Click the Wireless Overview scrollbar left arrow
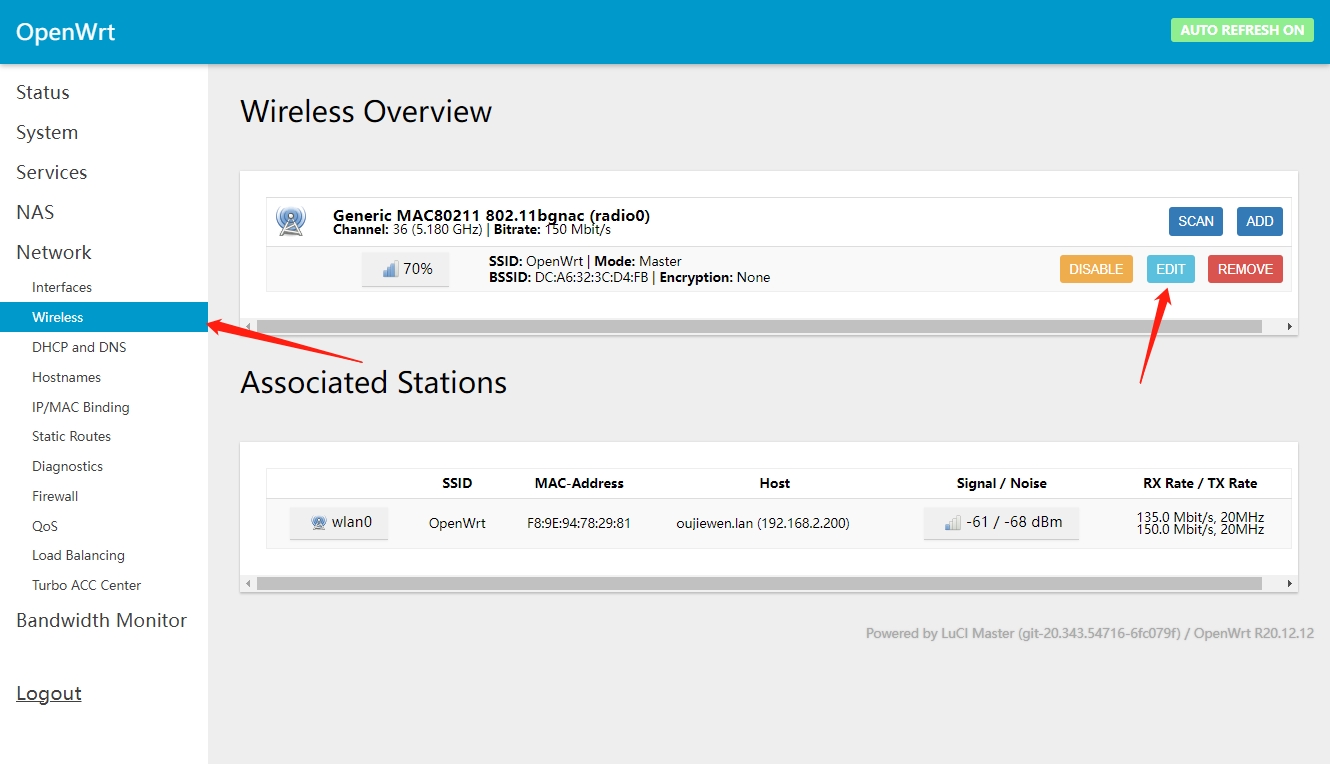The height and width of the screenshot is (764, 1330). click(x=248, y=327)
